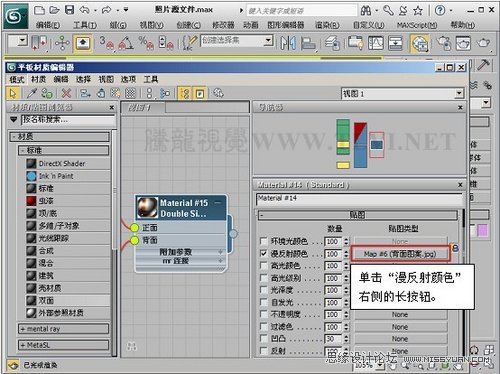
Task: Click the Redo arrow icon
Action: tap(107, 10)
